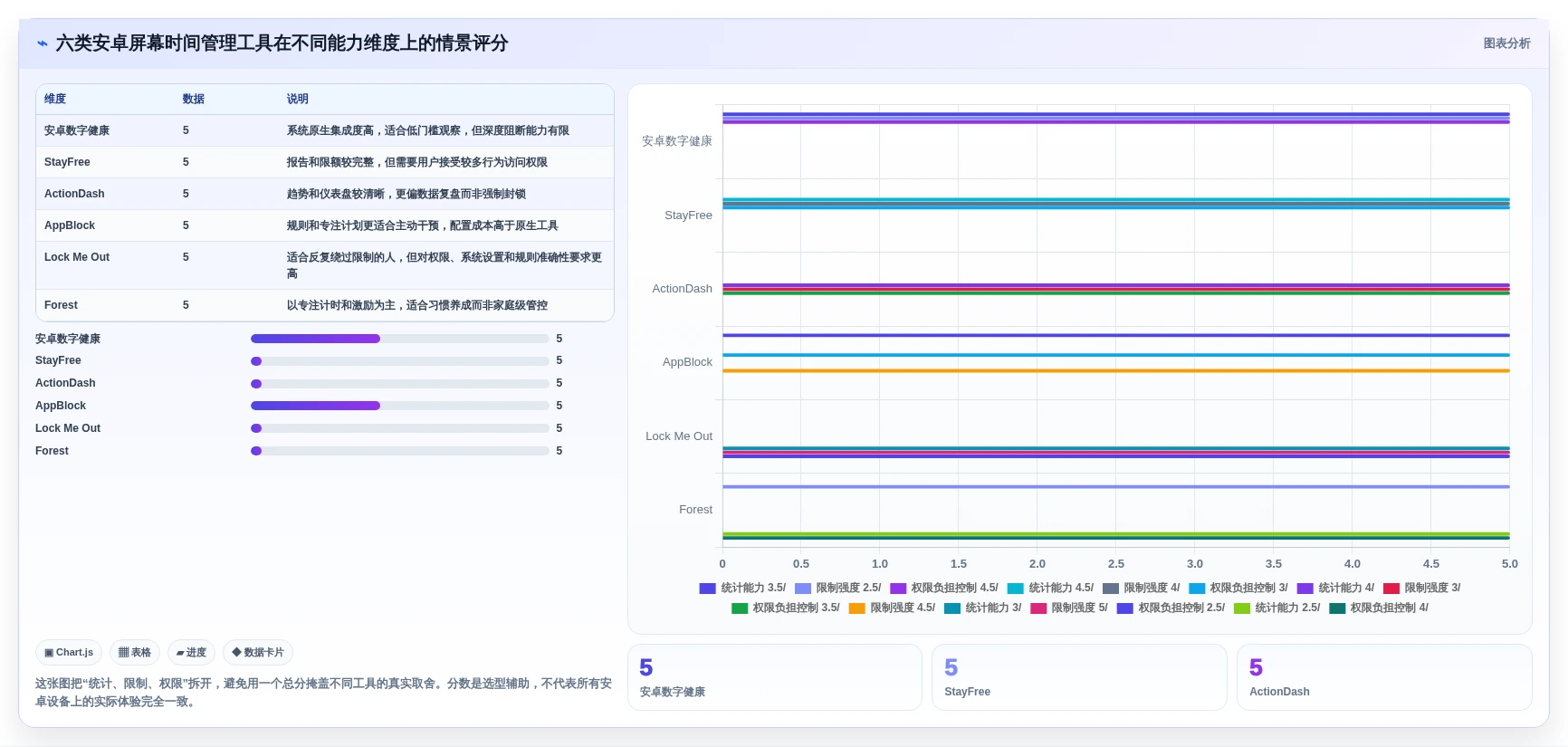This screenshot has width=1568, height=747.
Task: Select the 安卓数字健康 table row name
Action: click(x=77, y=130)
